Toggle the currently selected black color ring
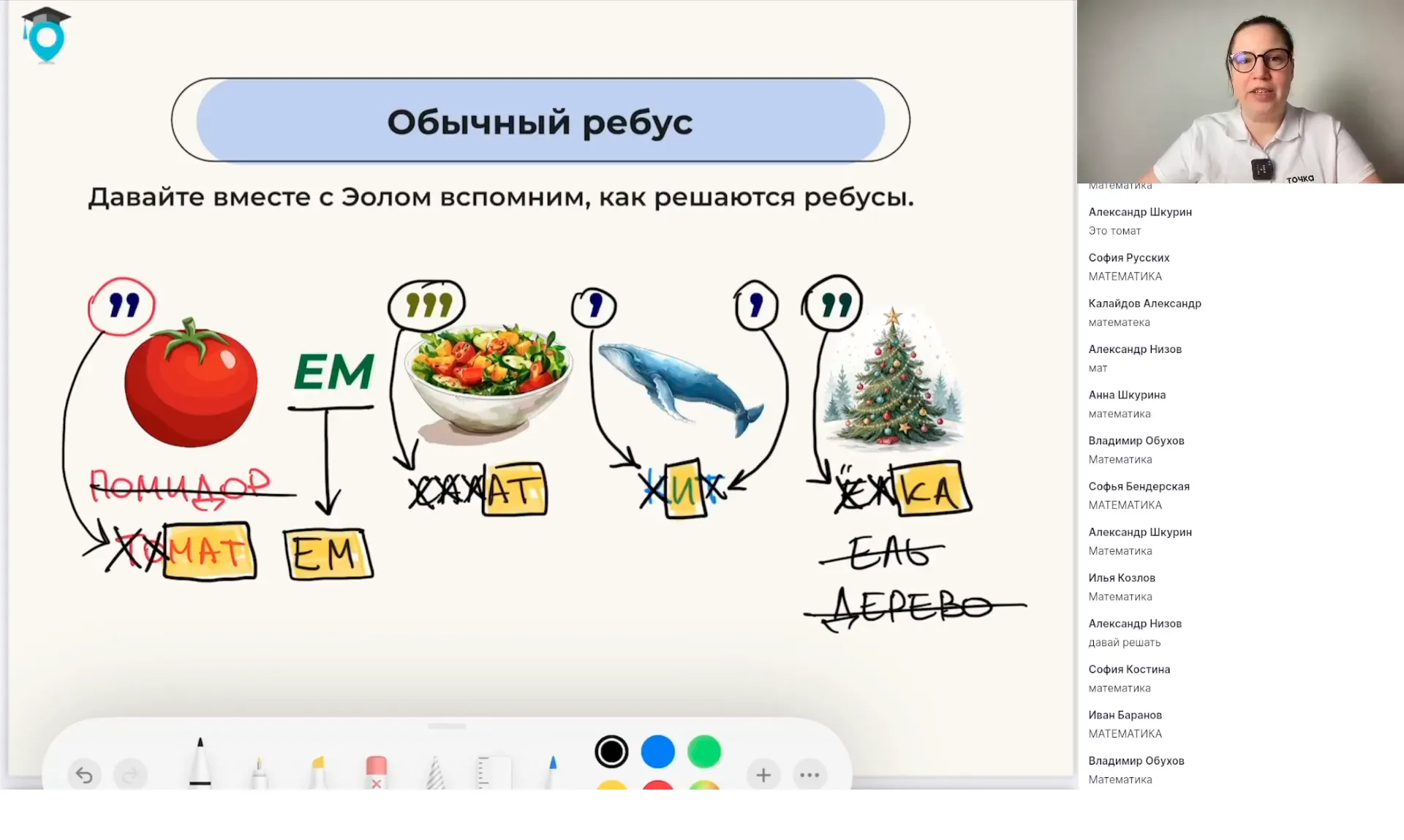The image size is (1404, 840). (x=611, y=751)
